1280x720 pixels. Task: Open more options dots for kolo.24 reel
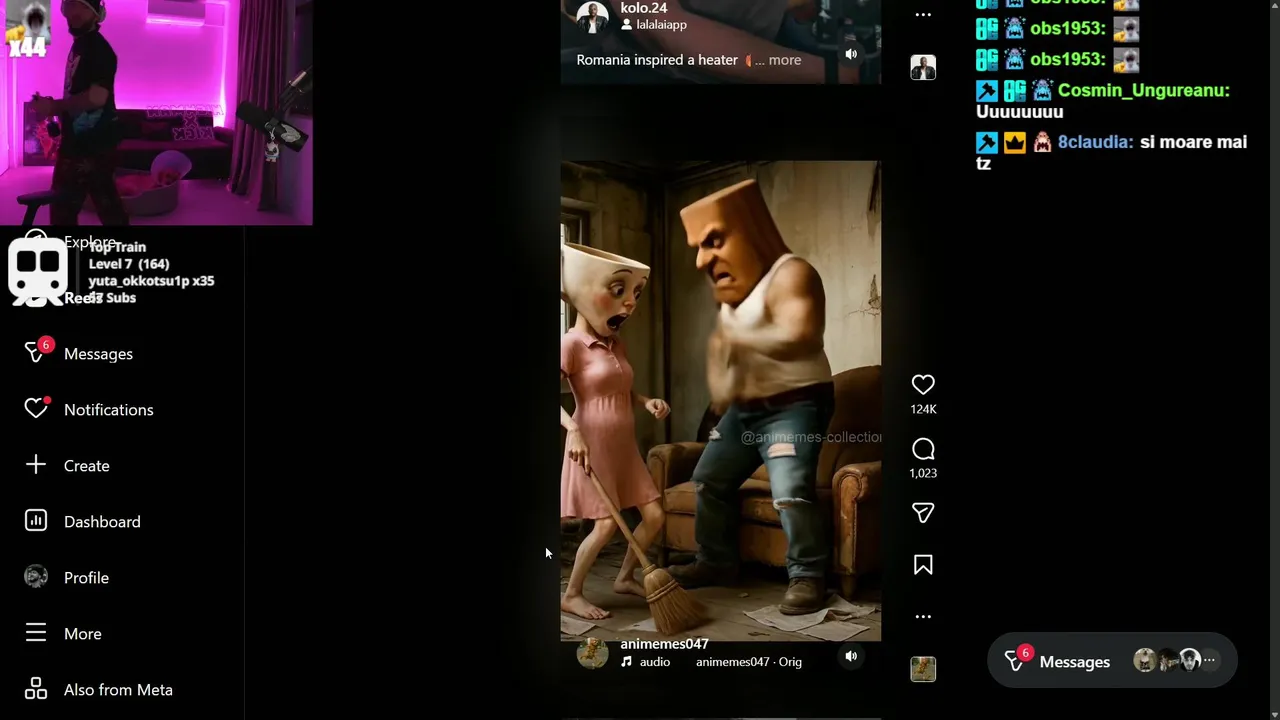pyautogui.click(x=923, y=15)
